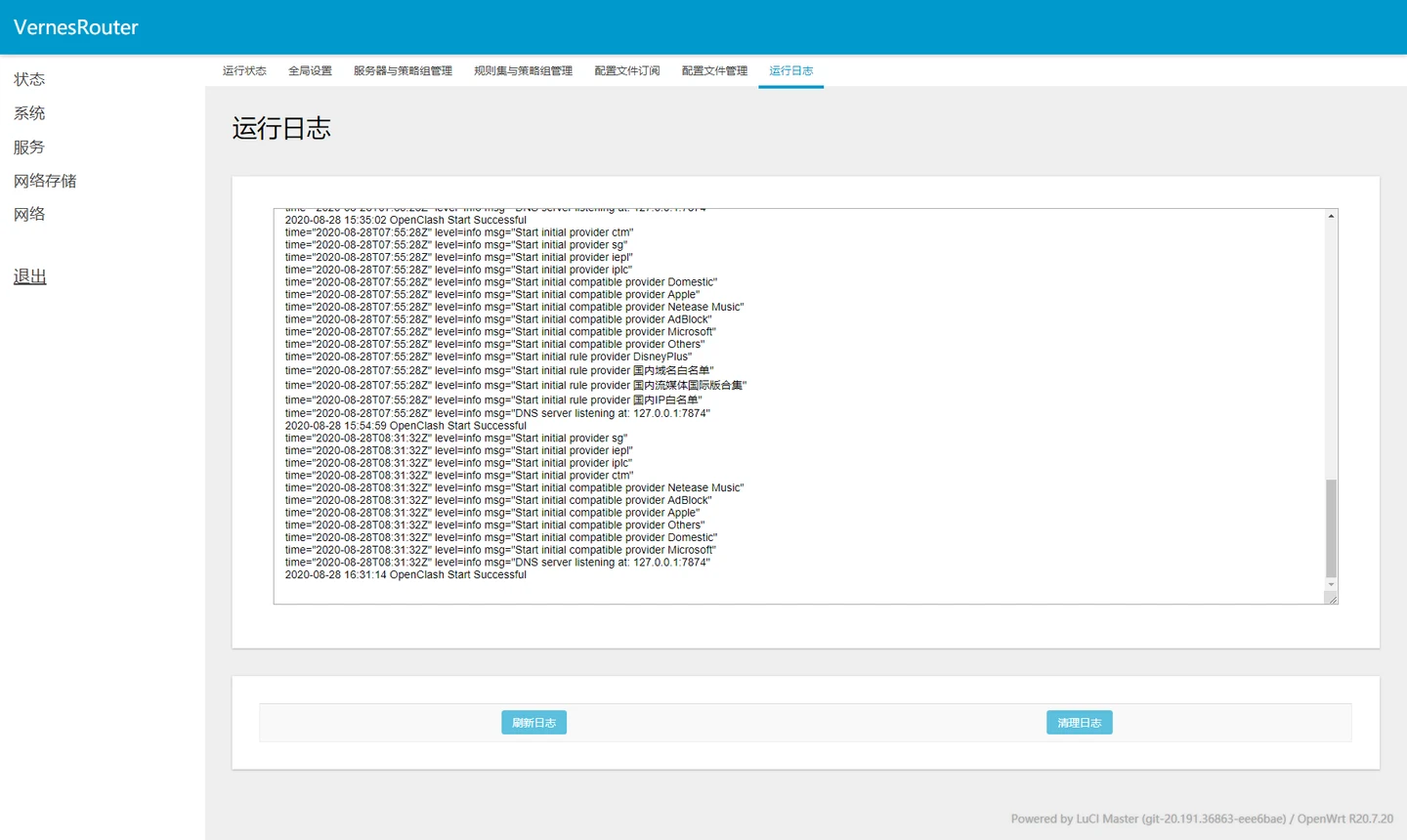Open the 配置文件管理 tab
Image resolution: width=1407 pixels, height=840 pixels.
(x=714, y=70)
